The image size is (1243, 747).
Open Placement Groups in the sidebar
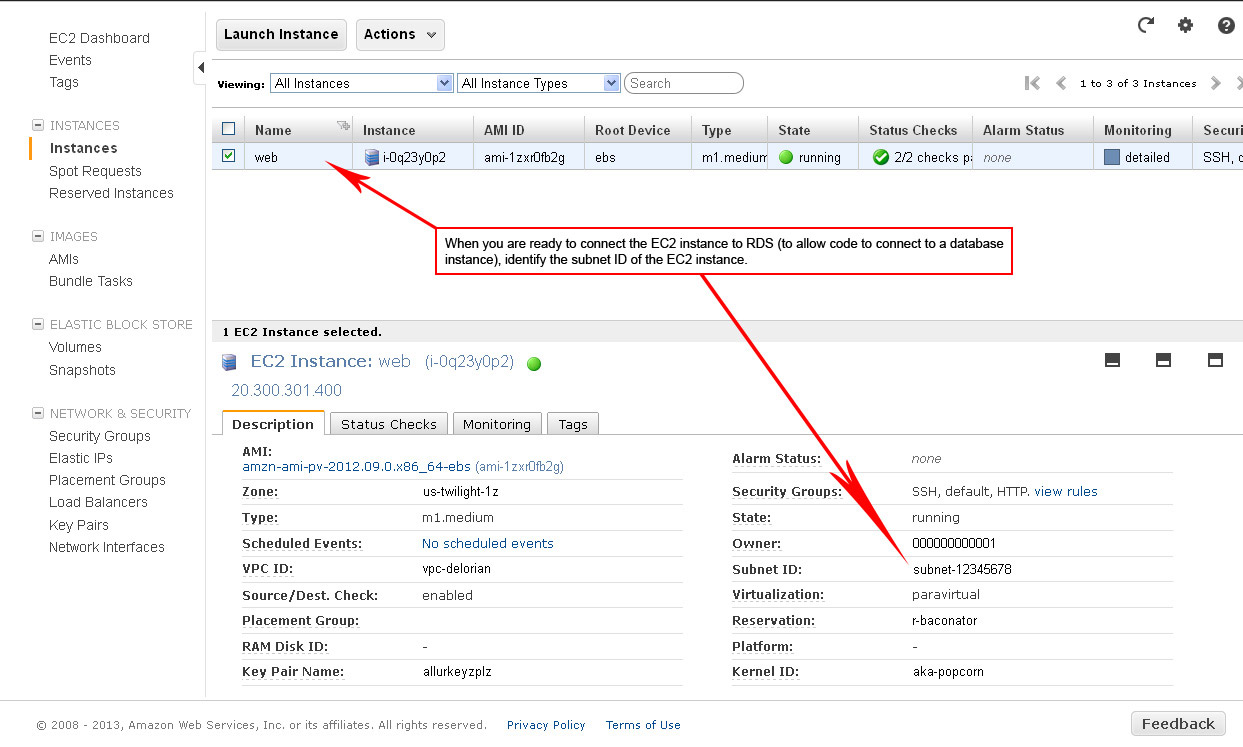[107, 480]
